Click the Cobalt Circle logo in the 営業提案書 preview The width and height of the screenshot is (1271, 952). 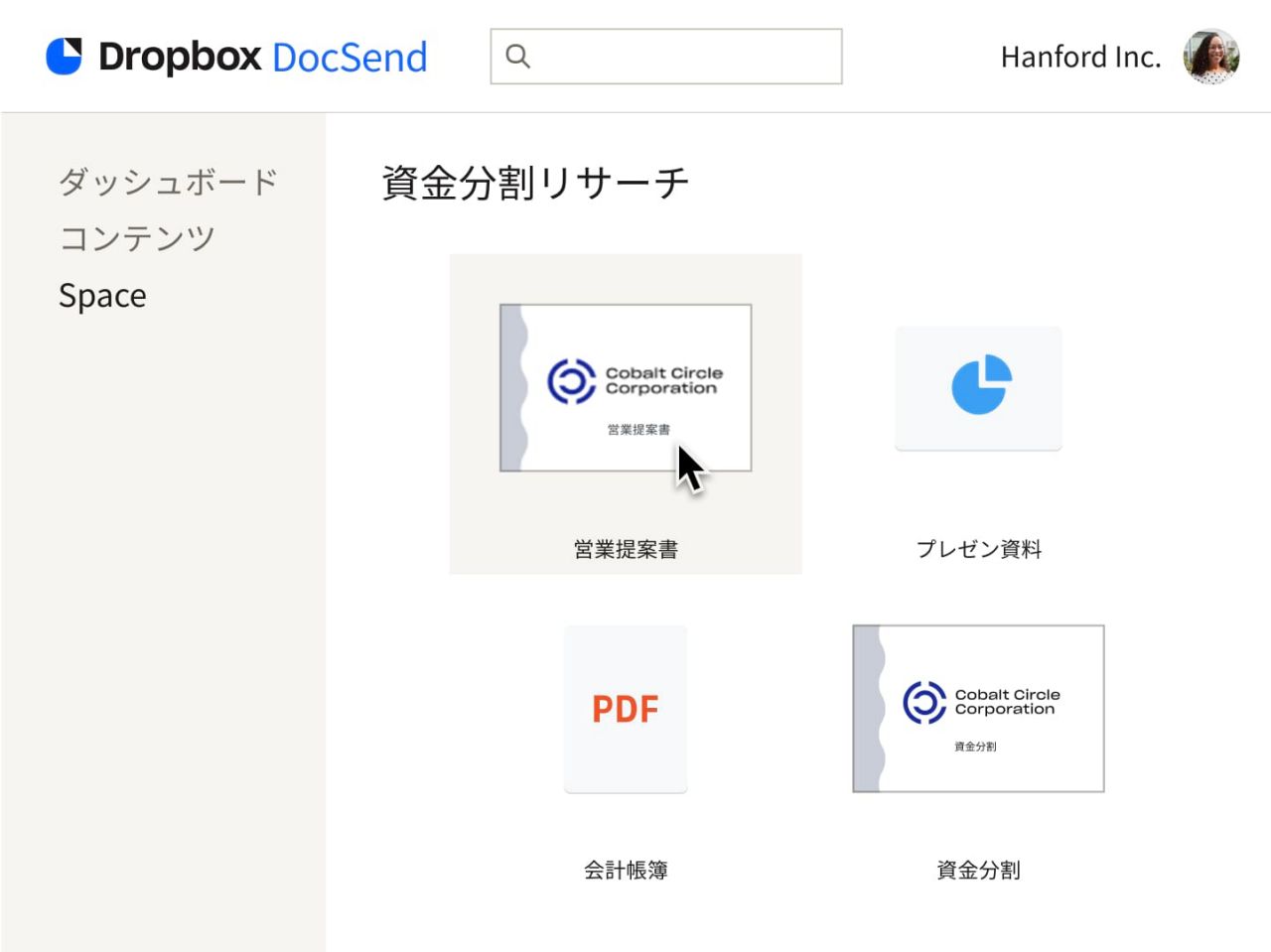click(572, 381)
